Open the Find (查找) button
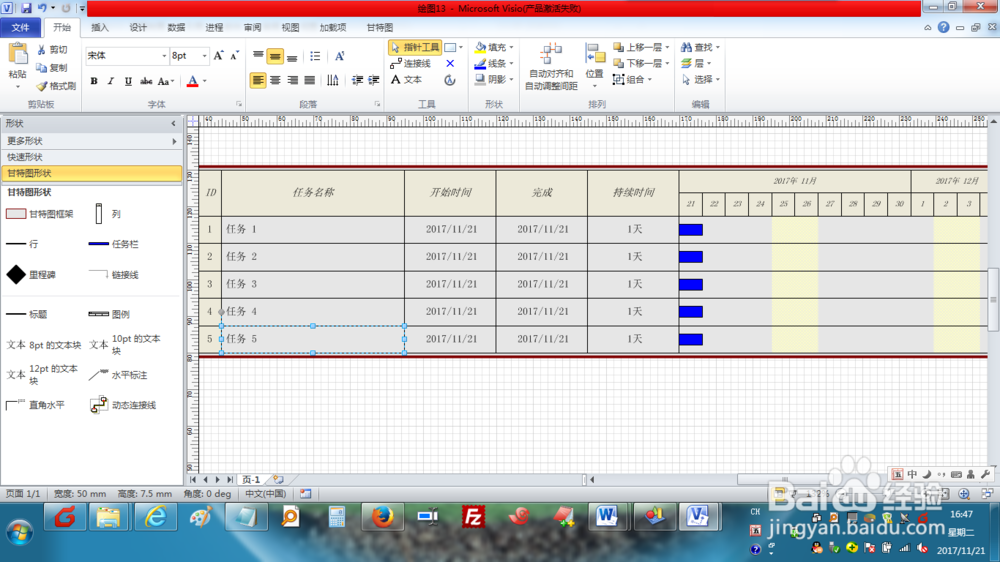This screenshot has width=1000, height=562. tap(700, 47)
